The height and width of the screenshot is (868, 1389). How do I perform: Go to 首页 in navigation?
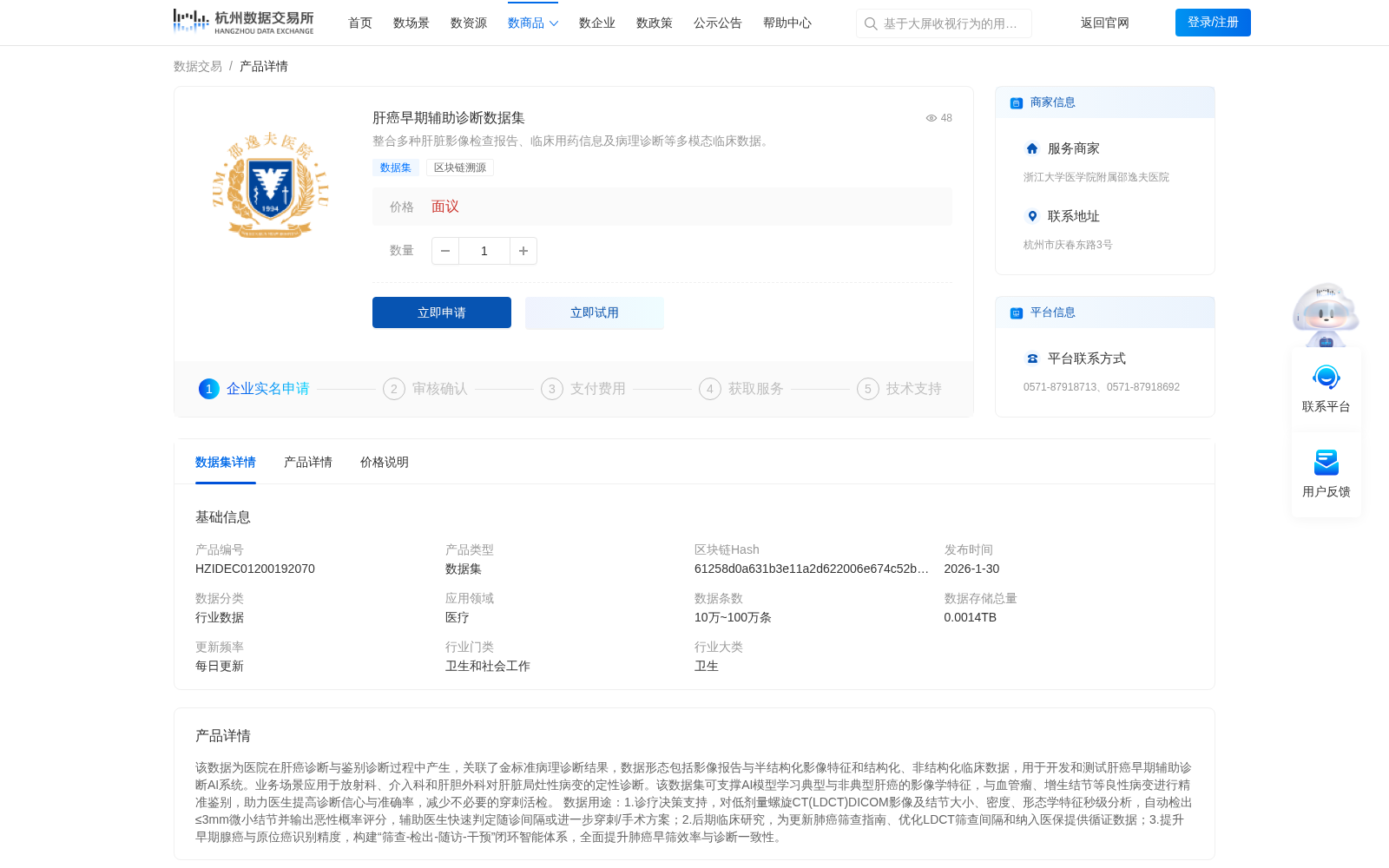360,23
